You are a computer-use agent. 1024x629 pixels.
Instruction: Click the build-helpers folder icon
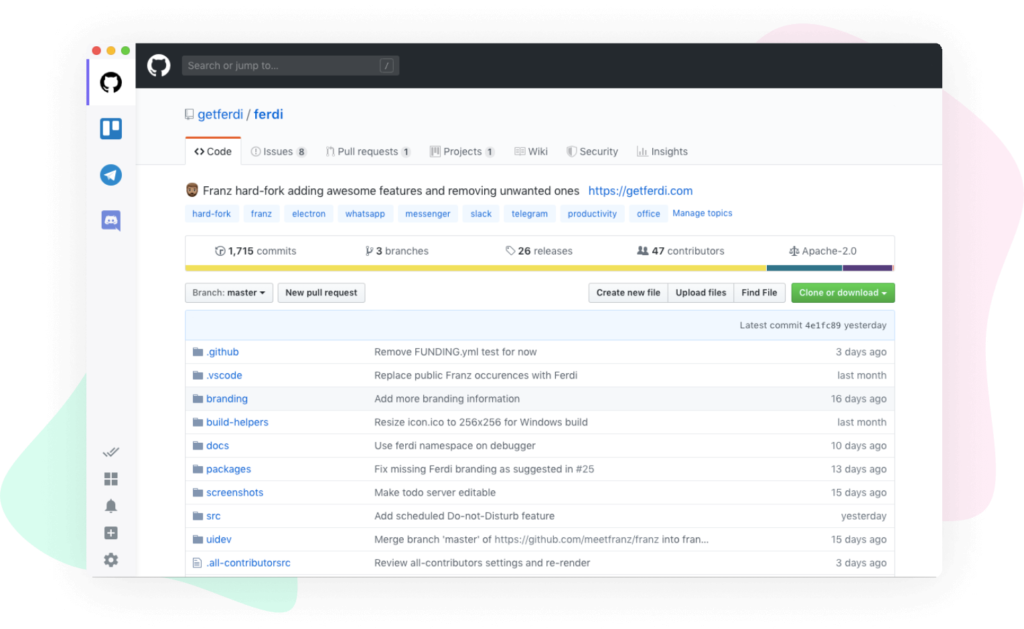click(x=197, y=423)
